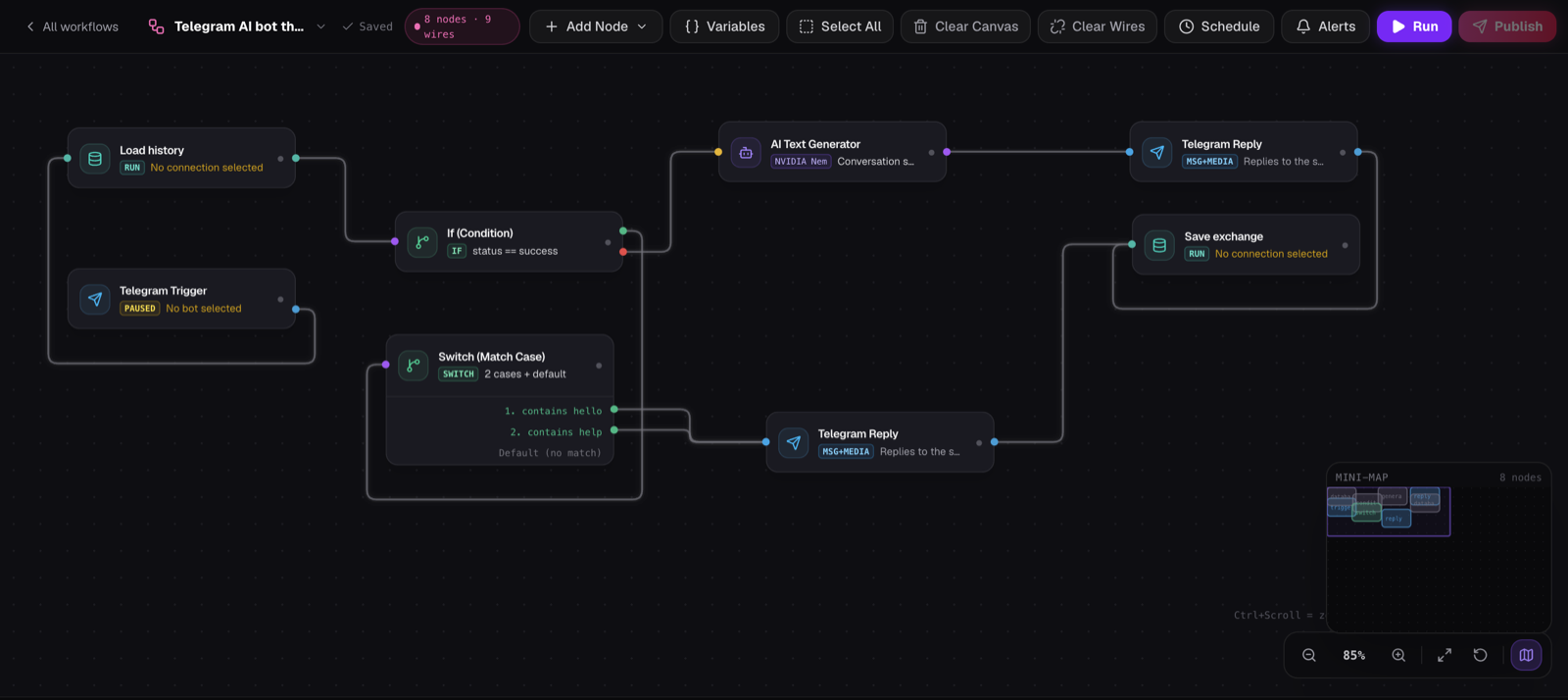Click the Clear Canvas button
1568x700 pixels.
point(965,26)
